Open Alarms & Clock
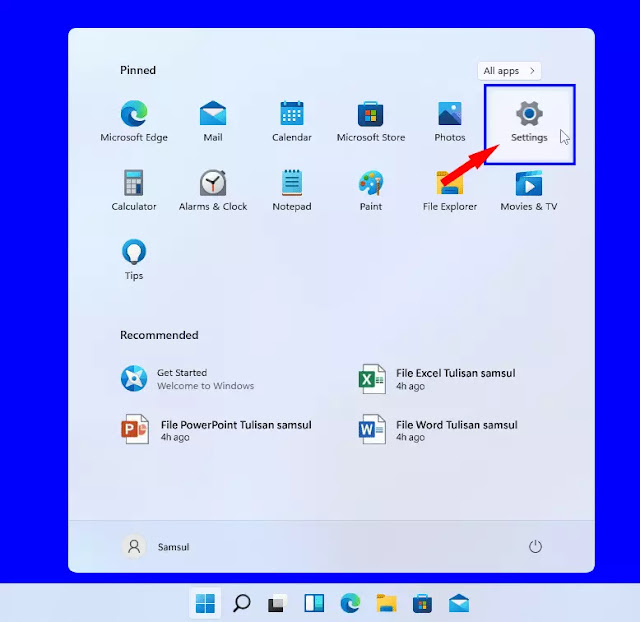640x622 pixels. [213, 190]
